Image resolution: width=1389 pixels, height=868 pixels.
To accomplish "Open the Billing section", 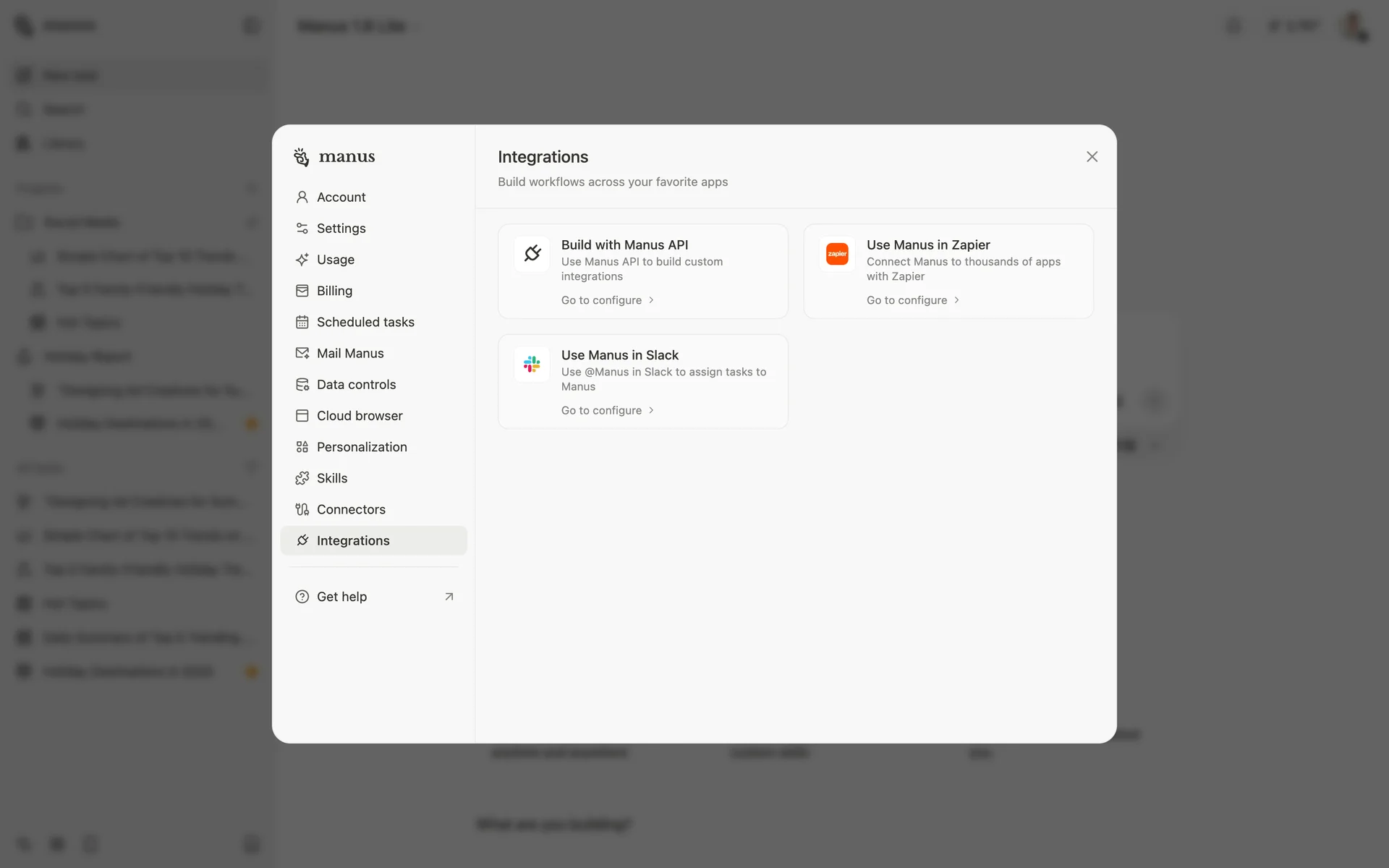I will click(334, 291).
